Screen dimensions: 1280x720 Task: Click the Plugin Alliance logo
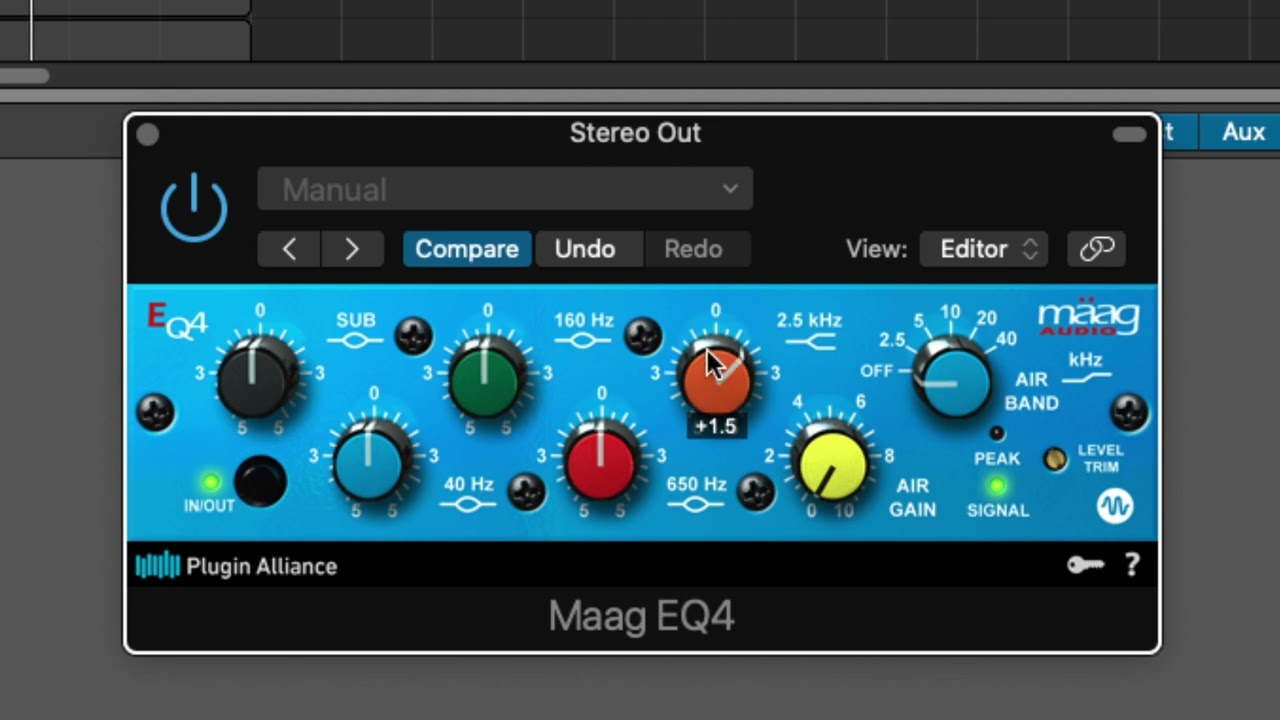tap(236, 566)
